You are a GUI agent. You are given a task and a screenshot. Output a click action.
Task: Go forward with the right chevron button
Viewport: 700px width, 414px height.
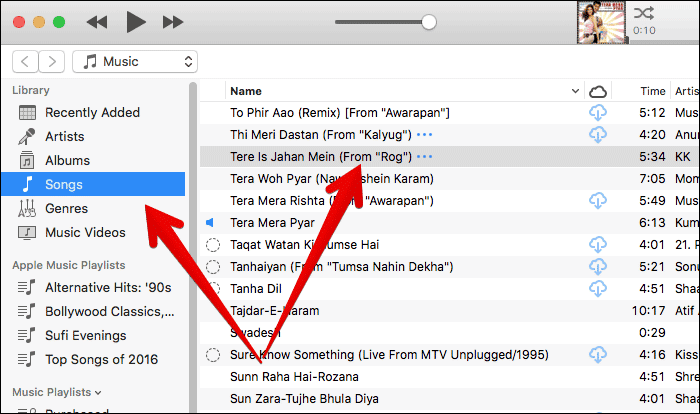[x=52, y=61]
